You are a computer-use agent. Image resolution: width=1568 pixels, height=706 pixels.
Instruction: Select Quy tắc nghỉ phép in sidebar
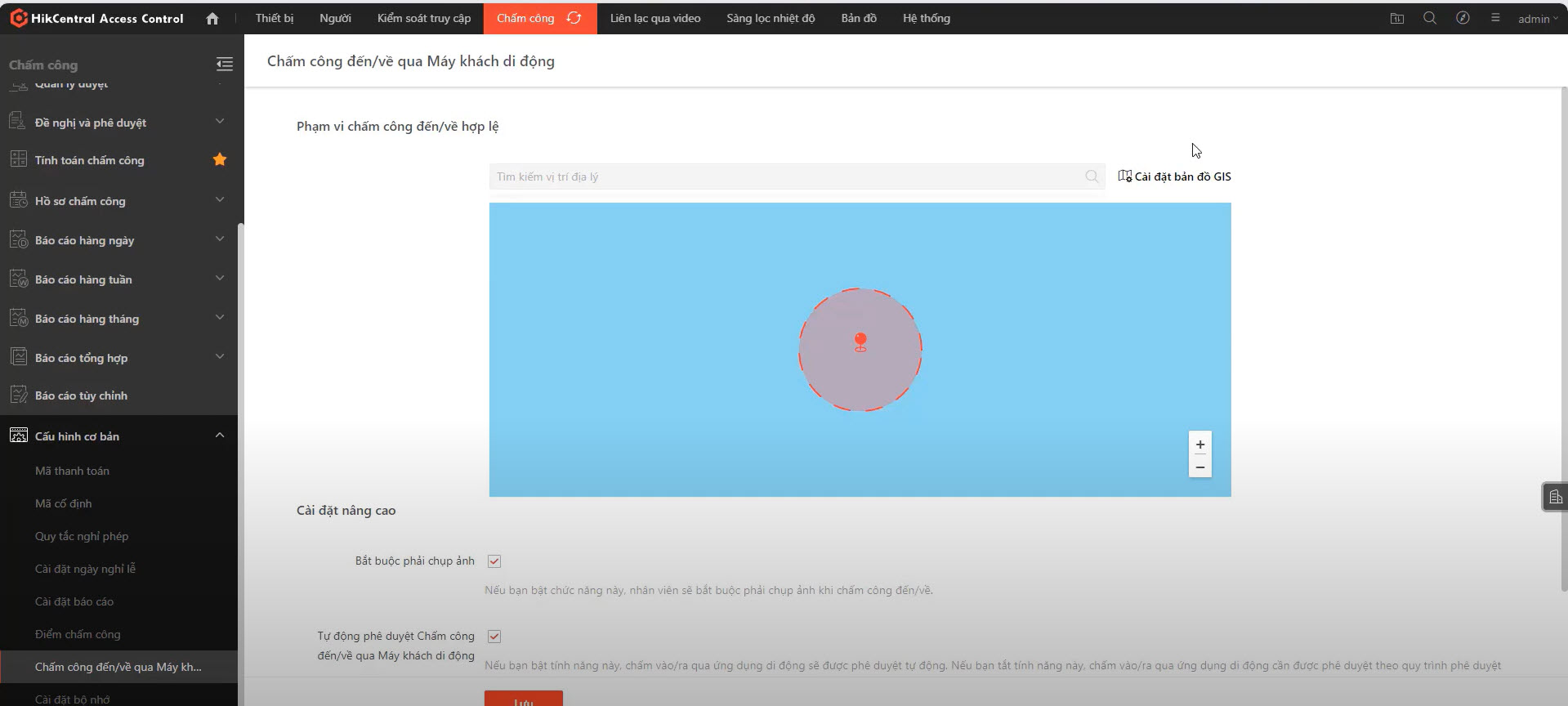82,536
